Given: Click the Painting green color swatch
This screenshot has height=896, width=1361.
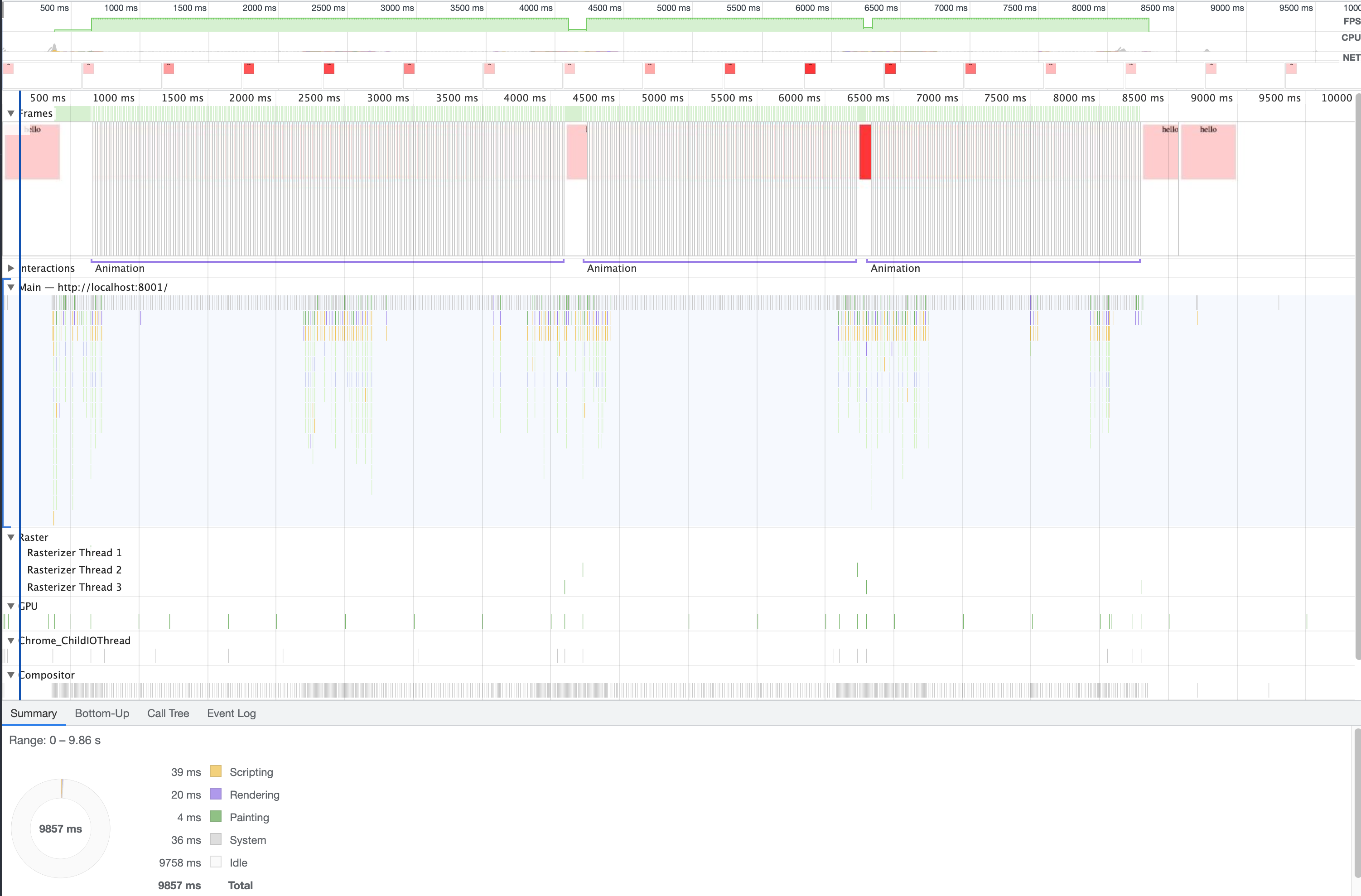Looking at the screenshot, I should pos(216,817).
